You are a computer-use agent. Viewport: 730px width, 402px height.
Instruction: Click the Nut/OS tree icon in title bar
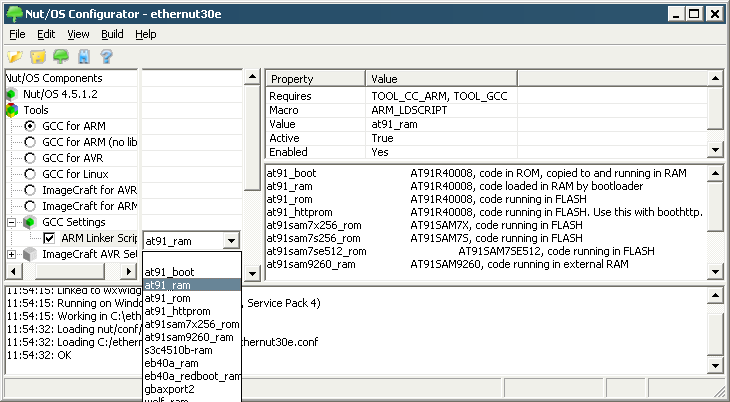[14, 14]
